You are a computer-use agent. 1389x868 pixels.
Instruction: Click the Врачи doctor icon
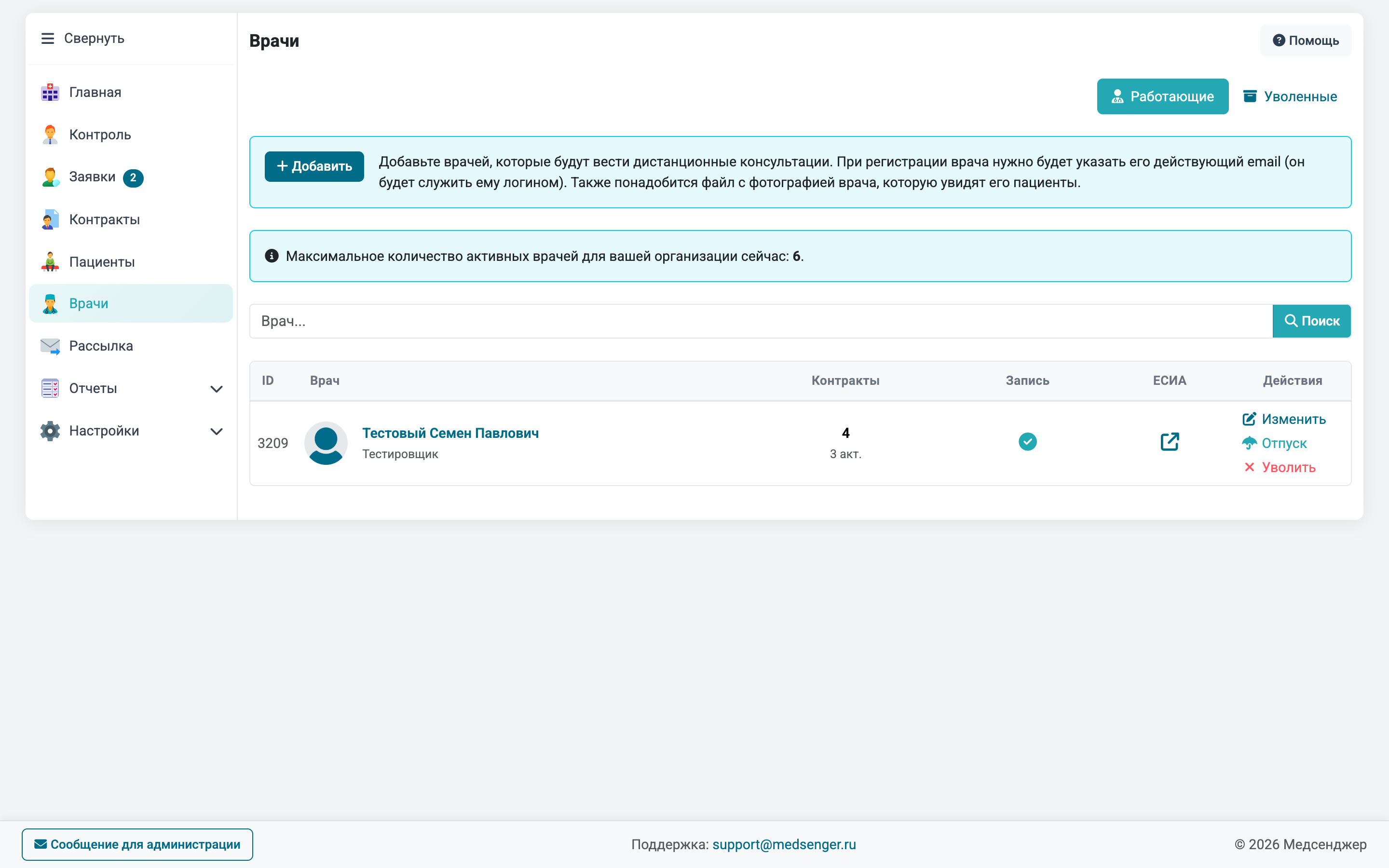[50, 304]
